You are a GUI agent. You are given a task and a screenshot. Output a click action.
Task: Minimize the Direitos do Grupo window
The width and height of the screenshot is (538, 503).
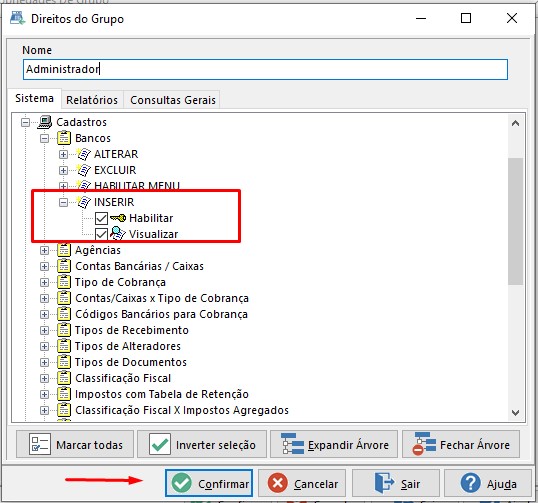(x=421, y=18)
